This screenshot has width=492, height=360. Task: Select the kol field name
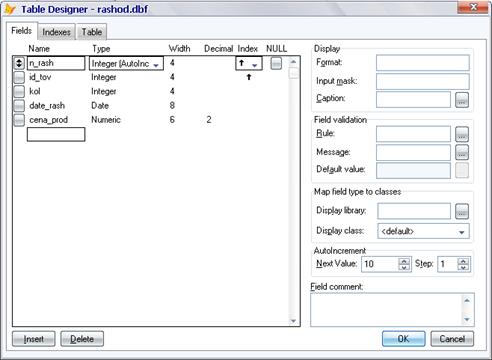click(x=35, y=91)
